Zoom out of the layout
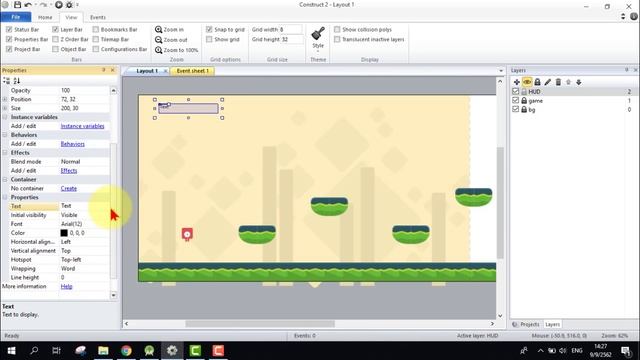This screenshot has width=640, height=360. (171, 40)
